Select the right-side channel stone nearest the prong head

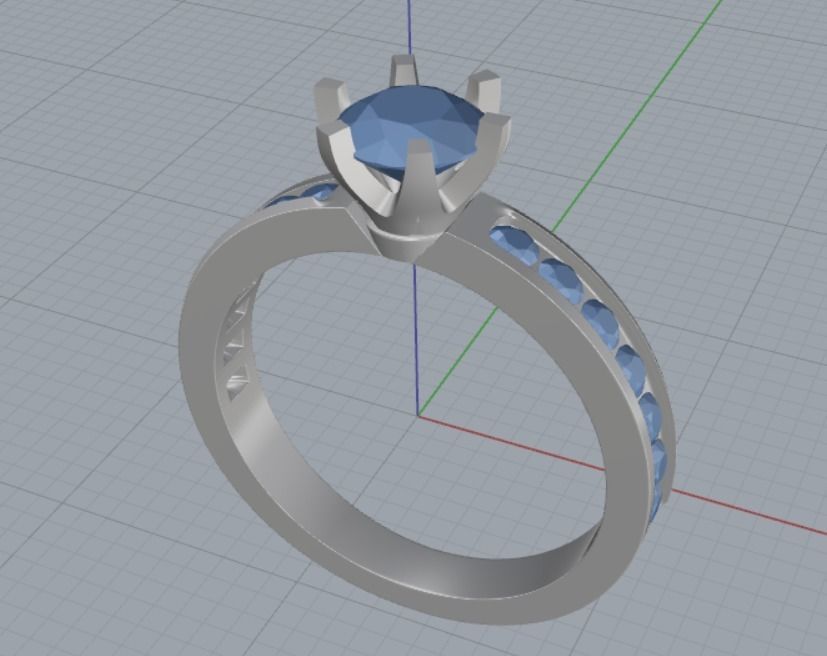click(x=513, y=243)
